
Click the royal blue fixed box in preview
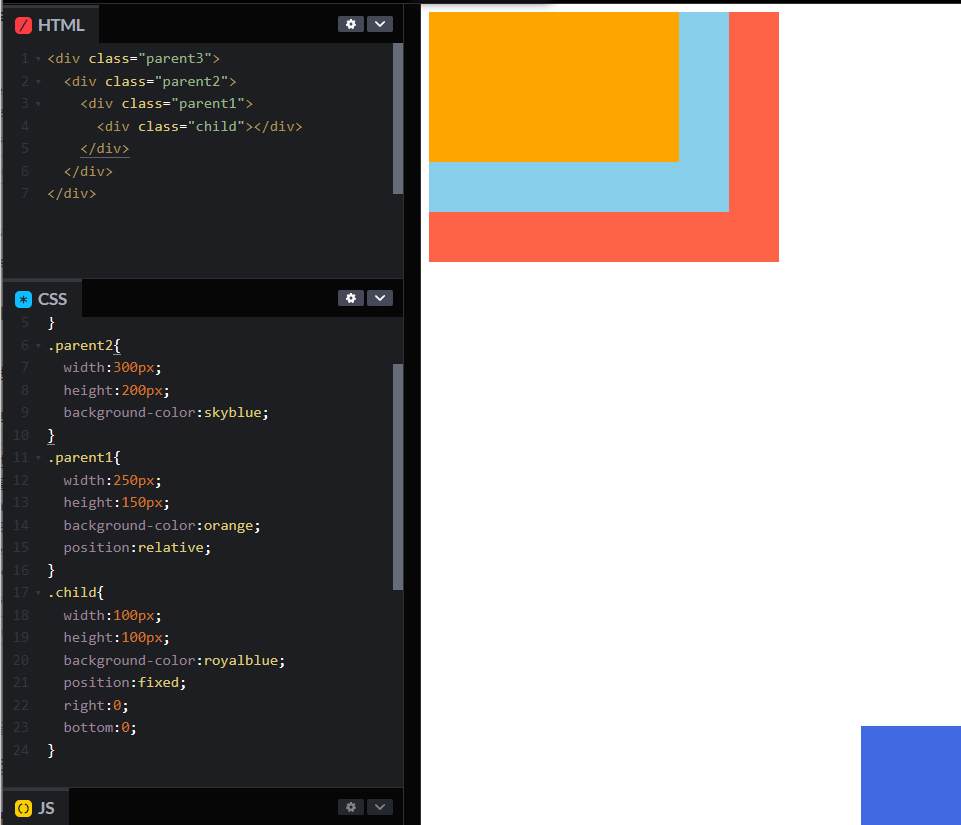[911, 775]
